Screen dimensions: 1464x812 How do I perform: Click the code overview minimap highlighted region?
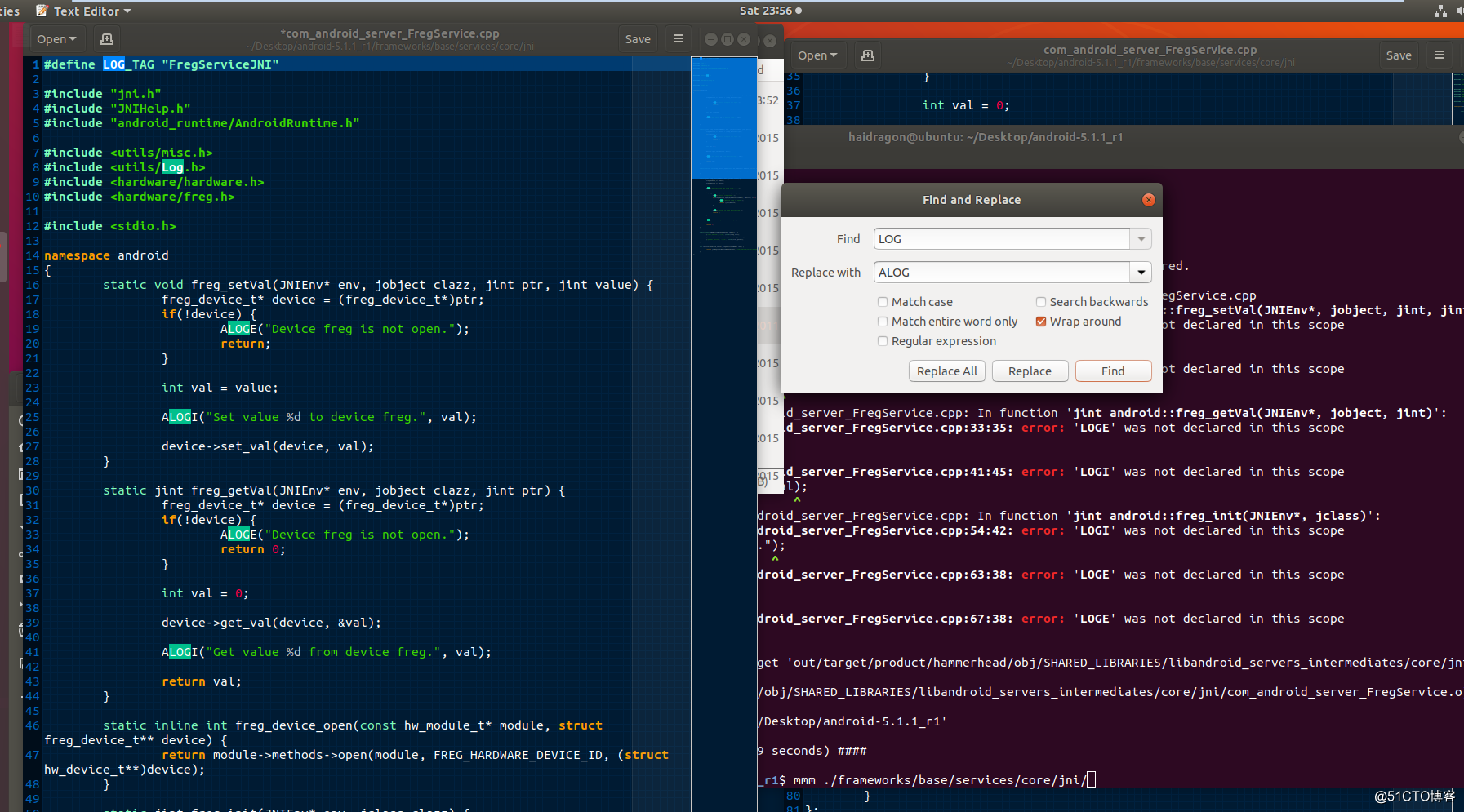pos(724,118)
